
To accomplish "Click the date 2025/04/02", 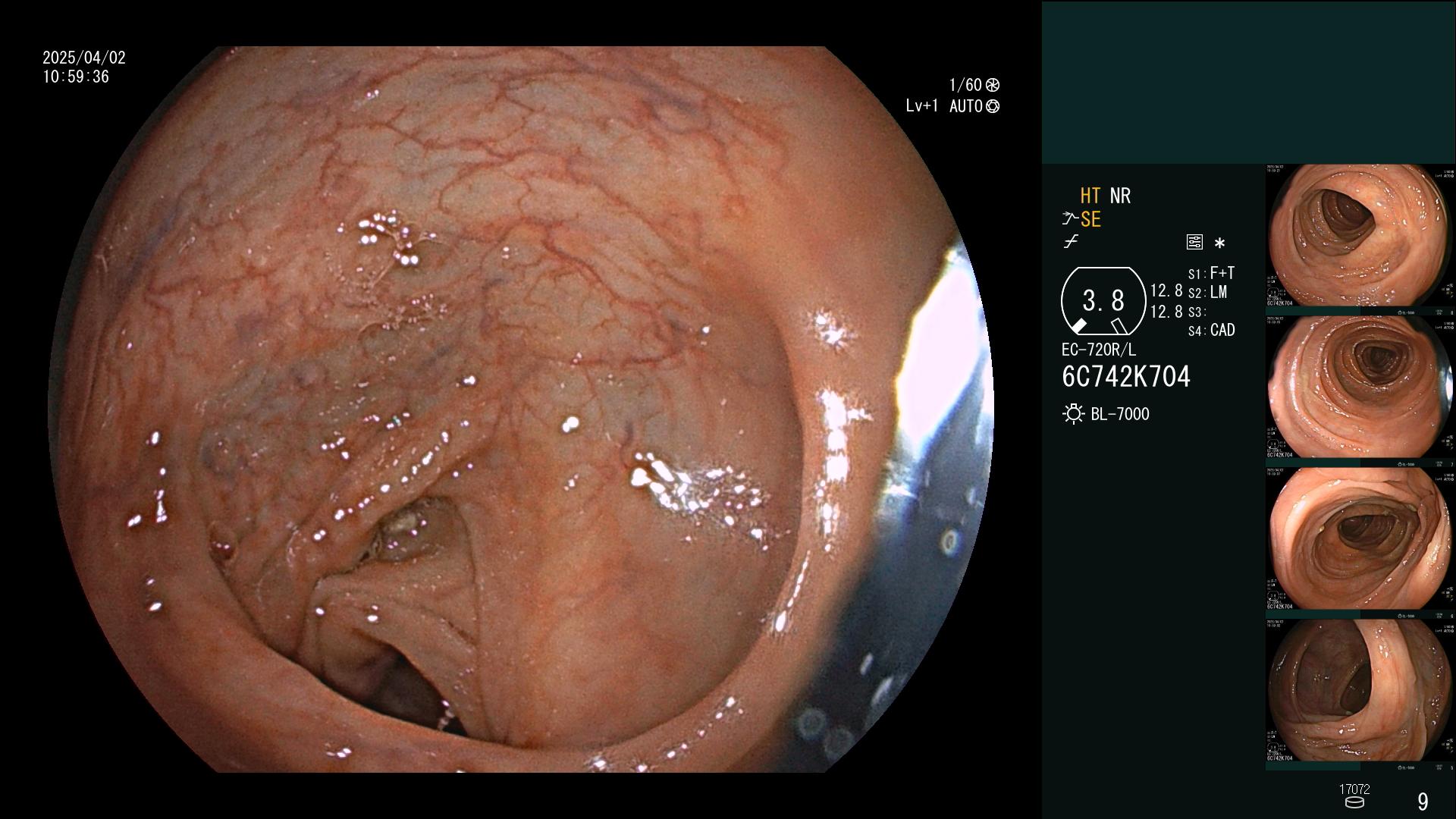I will click(x=84, y=58).
